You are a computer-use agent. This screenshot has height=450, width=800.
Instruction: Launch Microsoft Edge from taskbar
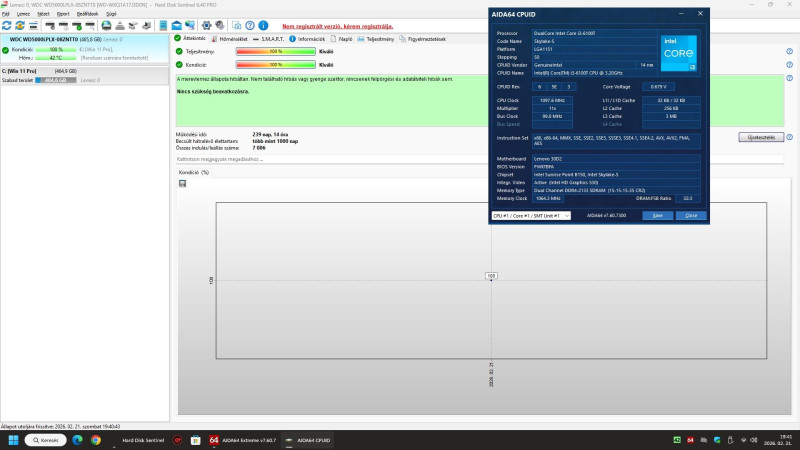click(x=78, y=440)
